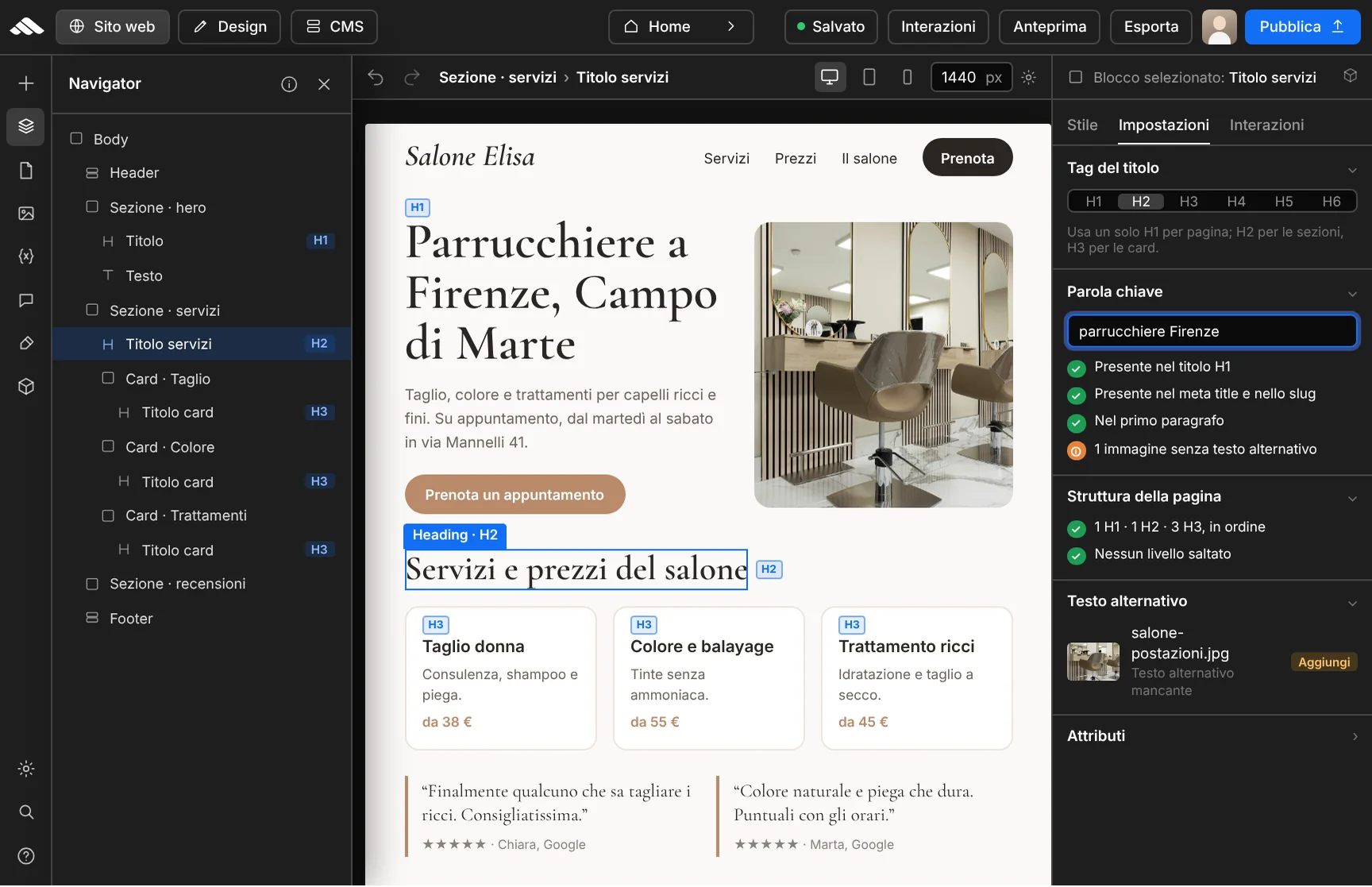Click the undo arrow

pos(376,77)
